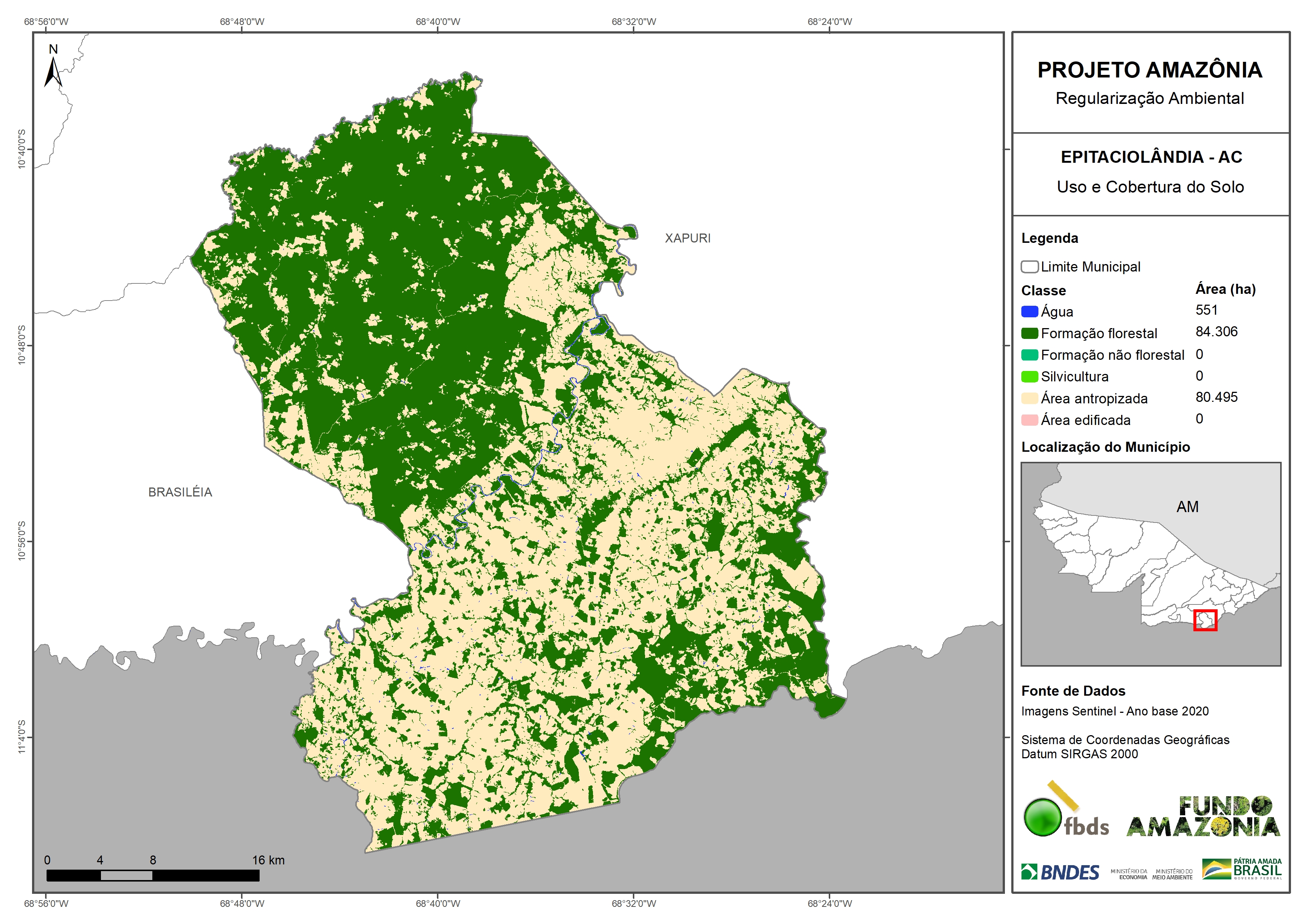This screenshot has height=924, width=1307.
Task: Click the PROJETO AMAZÔNIA title
Action: click(x=1149, y=70)
